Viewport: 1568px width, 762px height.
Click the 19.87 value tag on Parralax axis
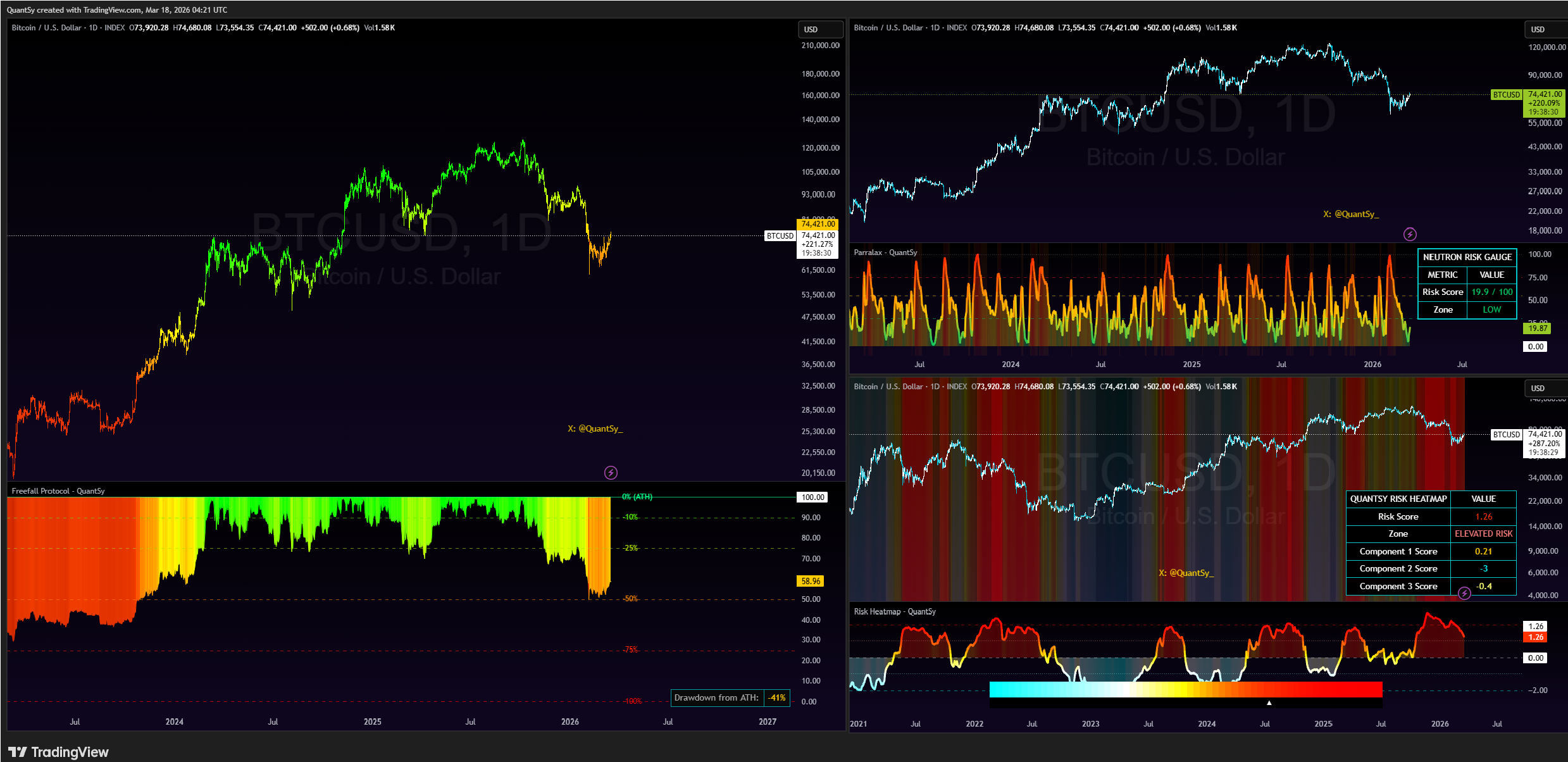pos(1537,328)
